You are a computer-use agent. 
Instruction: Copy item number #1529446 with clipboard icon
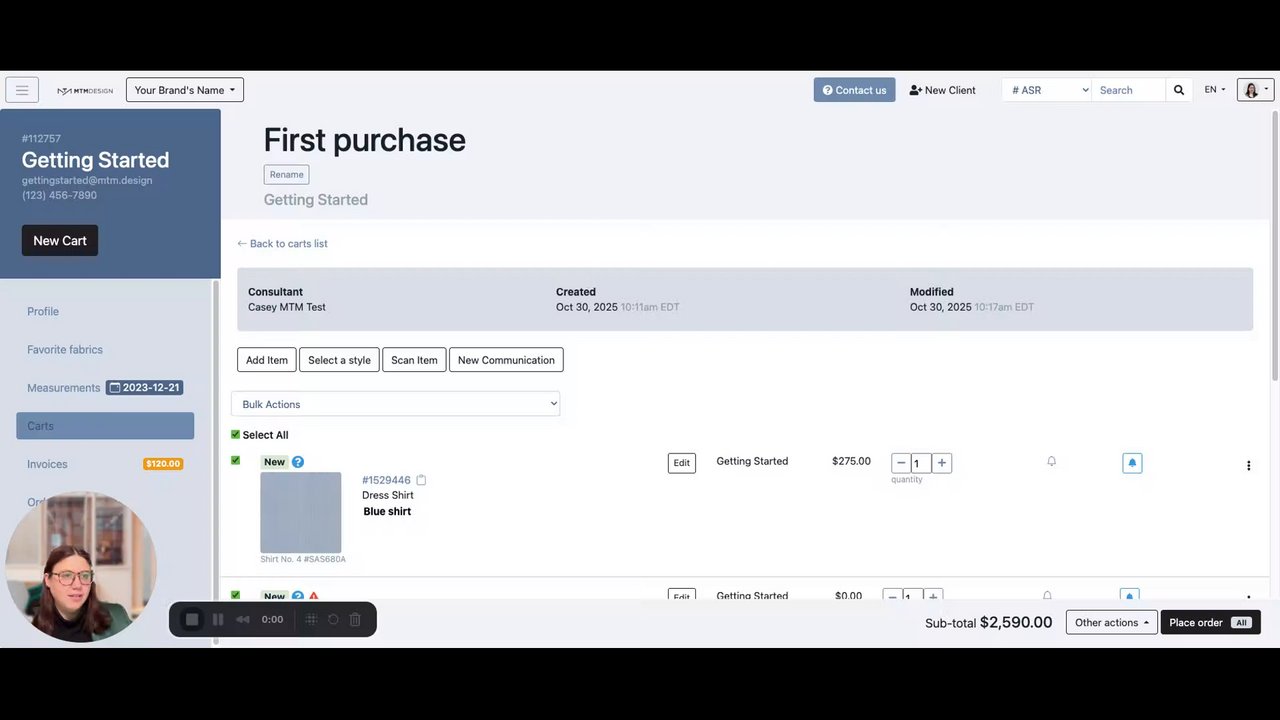(421, 480)
